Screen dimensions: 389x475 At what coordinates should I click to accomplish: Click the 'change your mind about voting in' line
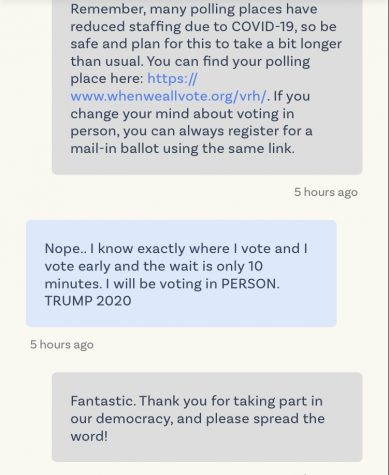[182, 114]
